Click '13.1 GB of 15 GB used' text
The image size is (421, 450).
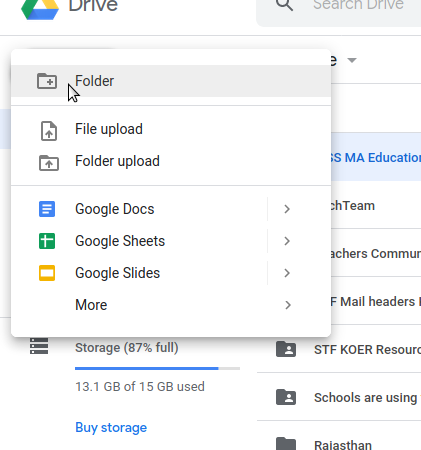pos(140,387)
